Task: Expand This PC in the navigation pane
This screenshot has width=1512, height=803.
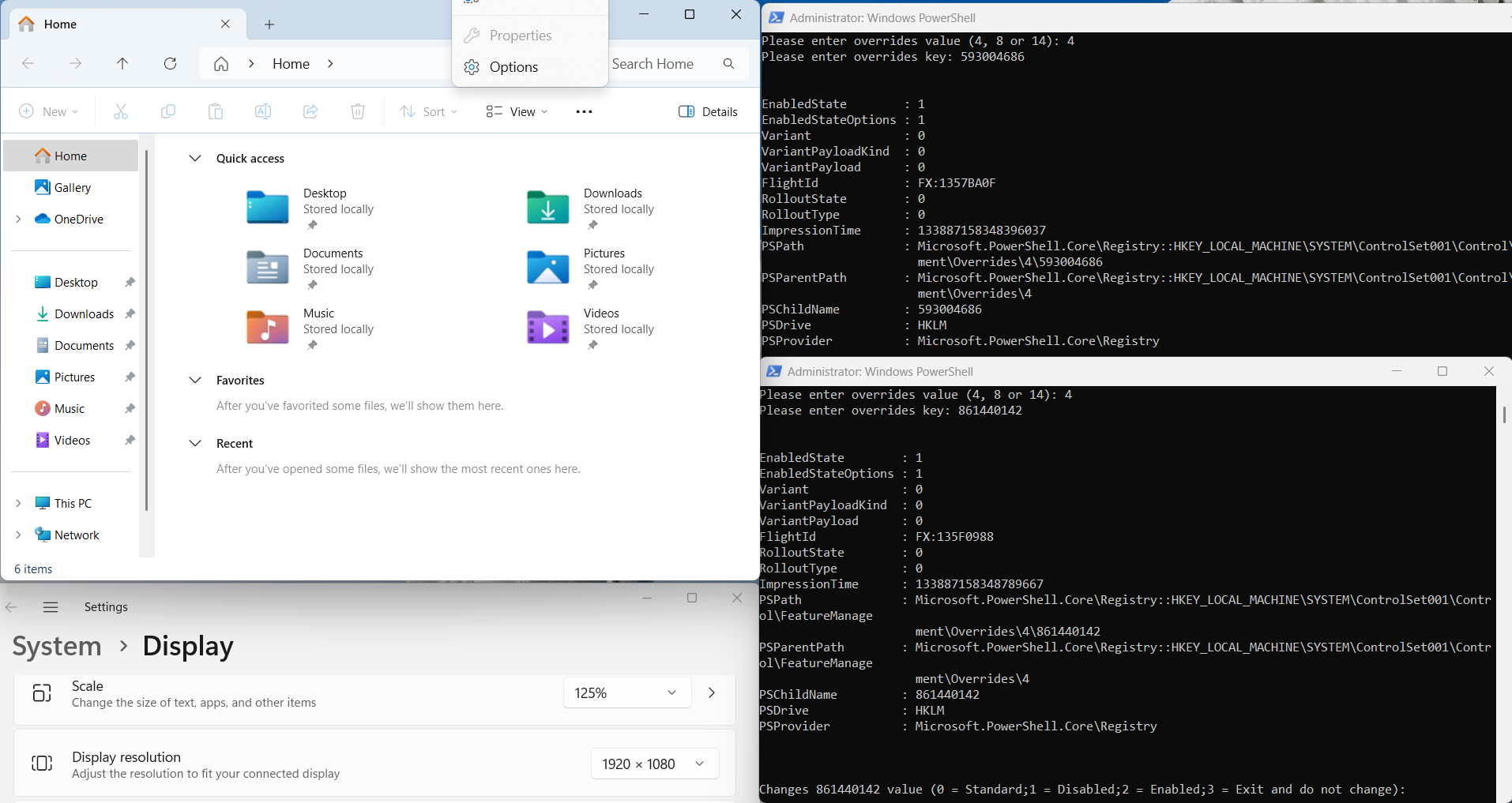Action: pyautogui.click(x=18, y=504)
